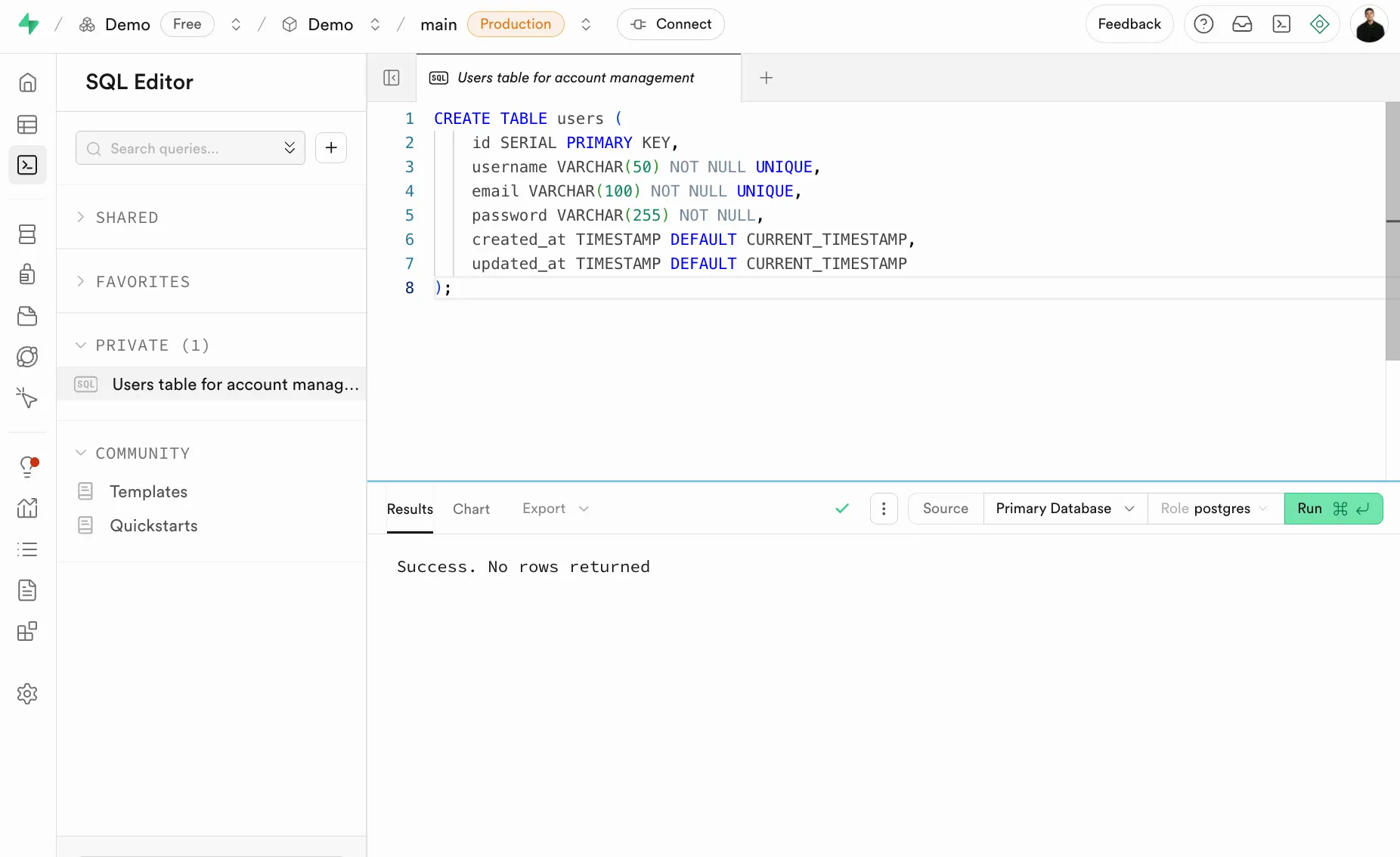Select the 'Users table for account management' tab
1400x857 pixels.
tap(577, 78)
